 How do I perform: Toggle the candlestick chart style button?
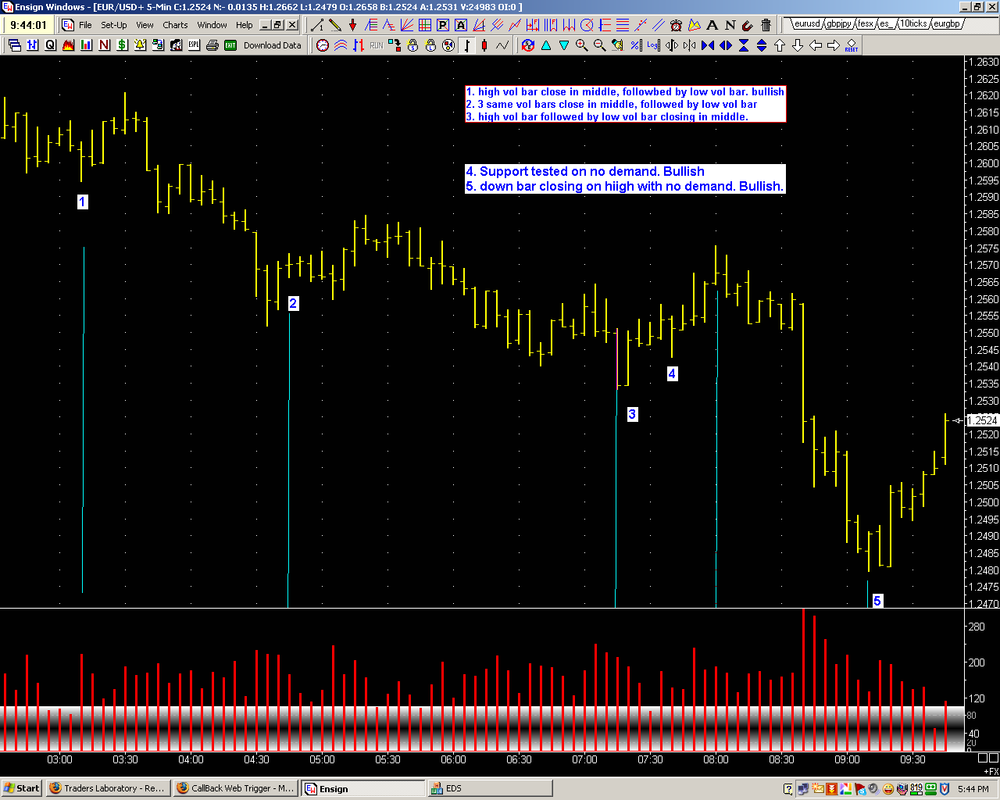point(485,45)
